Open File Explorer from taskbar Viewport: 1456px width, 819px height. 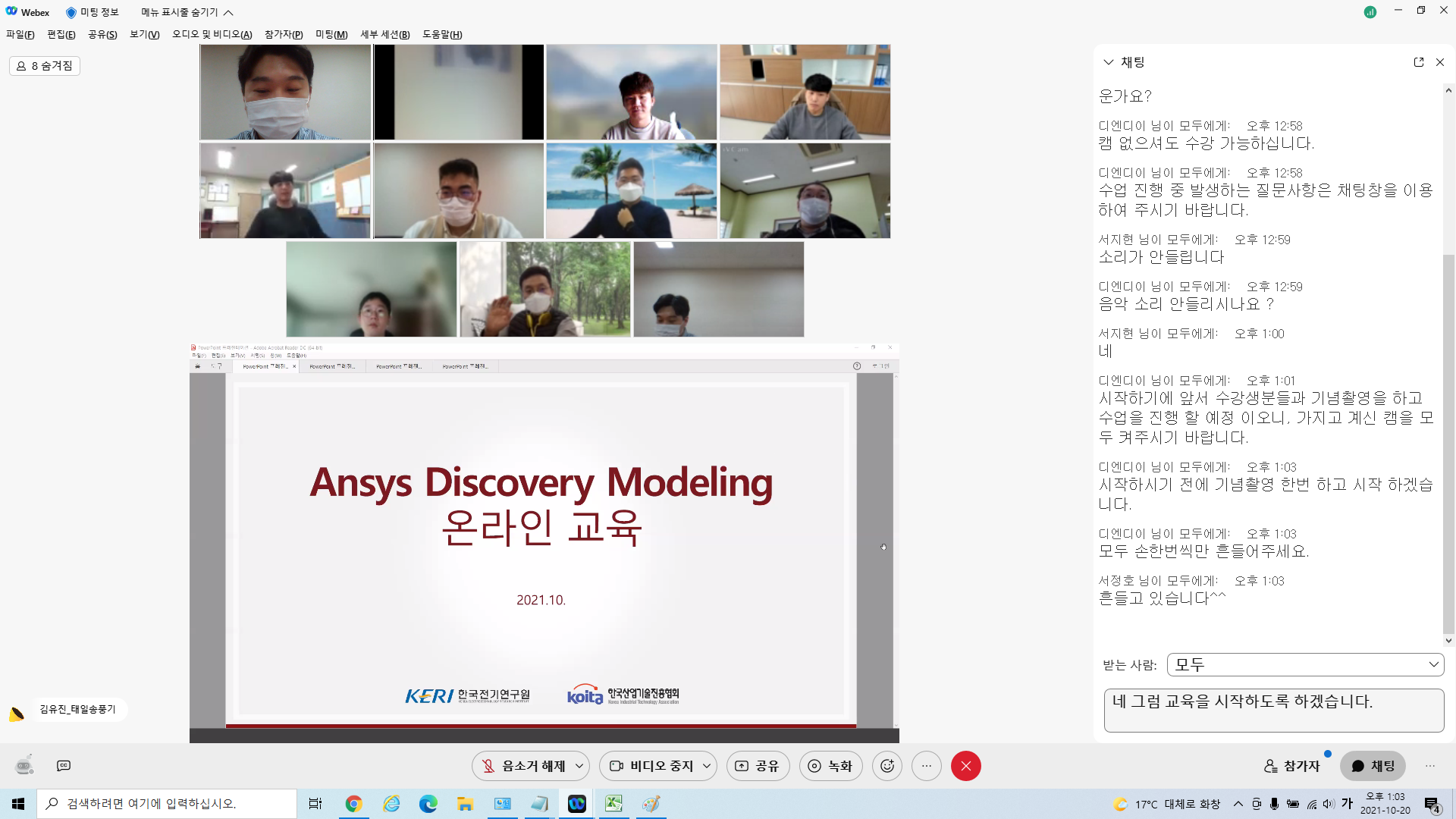coord(465,804)
